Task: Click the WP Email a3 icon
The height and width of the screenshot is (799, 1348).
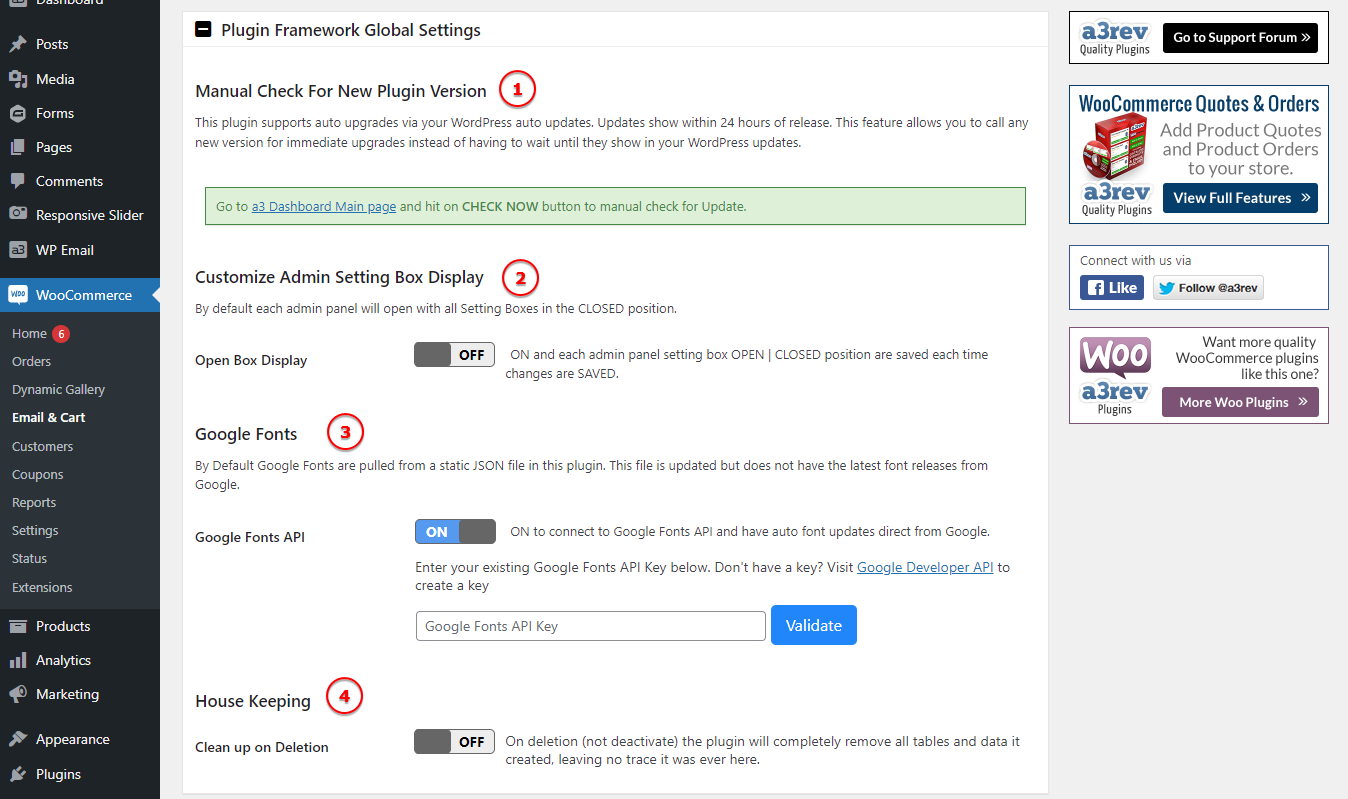Action: [x=17, y=250]
